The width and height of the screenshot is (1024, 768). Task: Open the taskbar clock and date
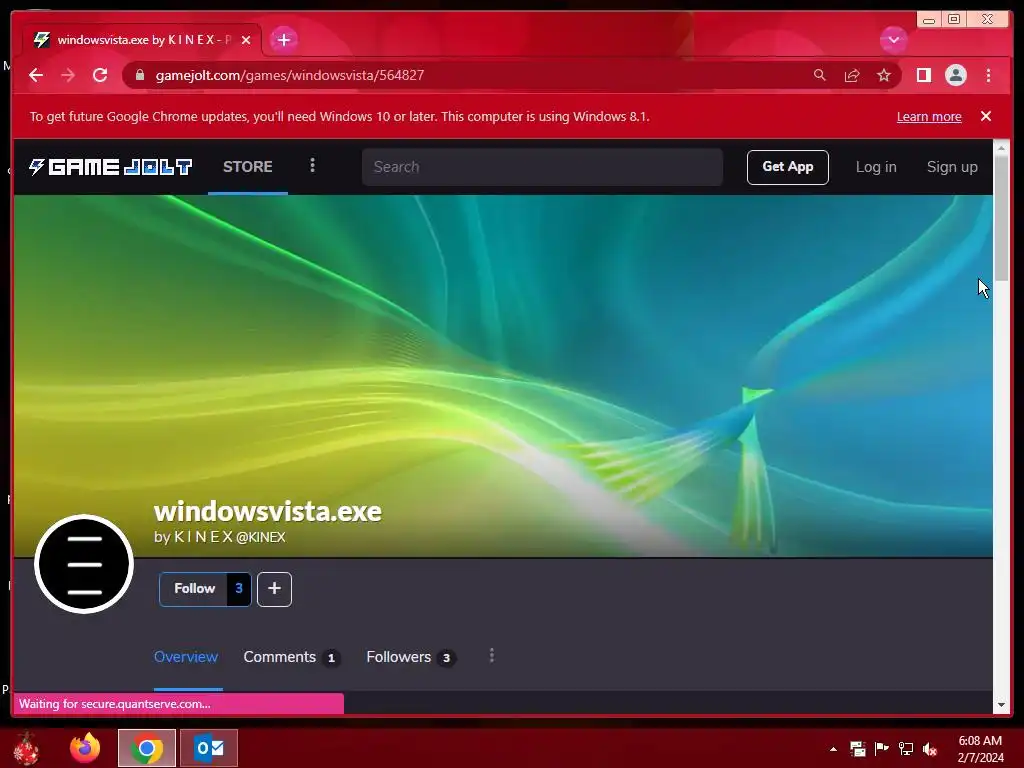coord(980,749)
